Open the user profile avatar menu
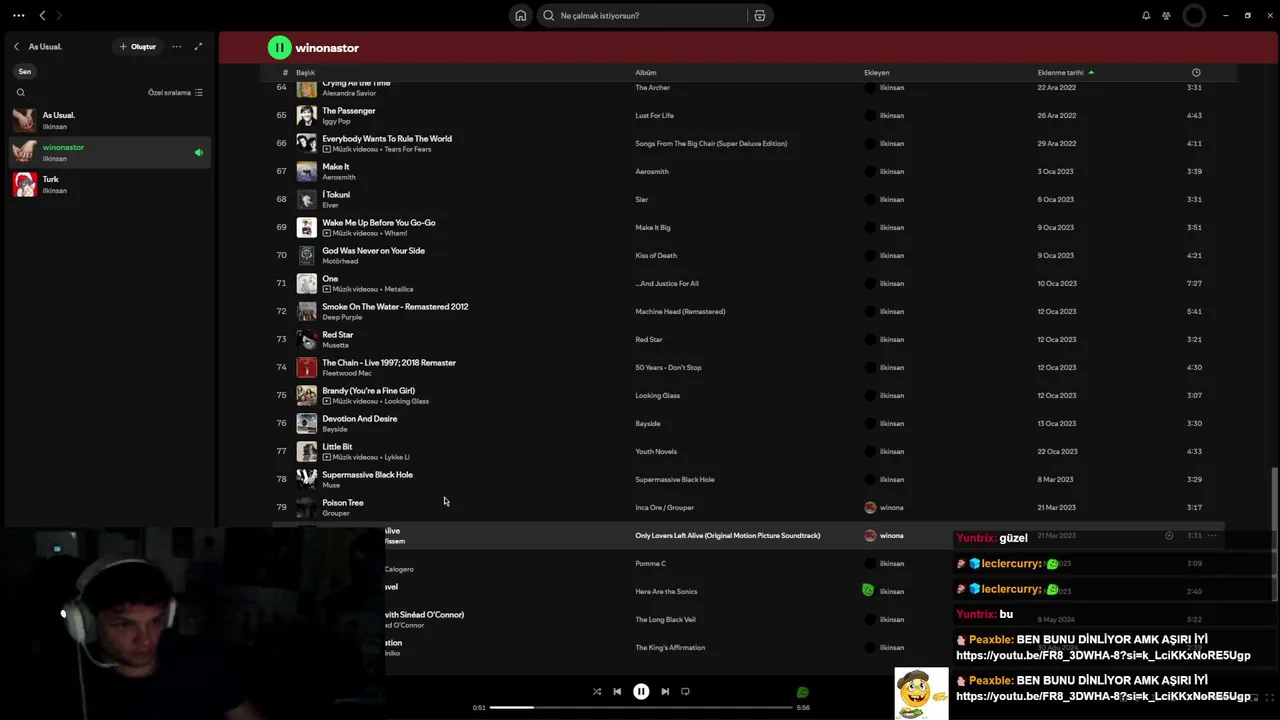 1194,15
